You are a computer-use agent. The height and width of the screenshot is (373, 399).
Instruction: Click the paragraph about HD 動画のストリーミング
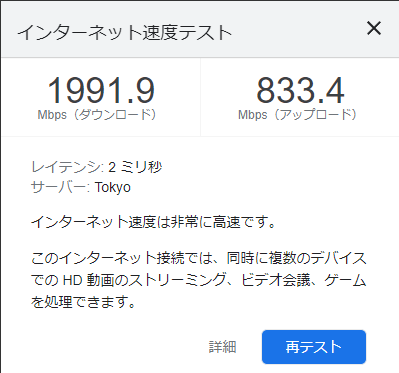coord(199,280)
